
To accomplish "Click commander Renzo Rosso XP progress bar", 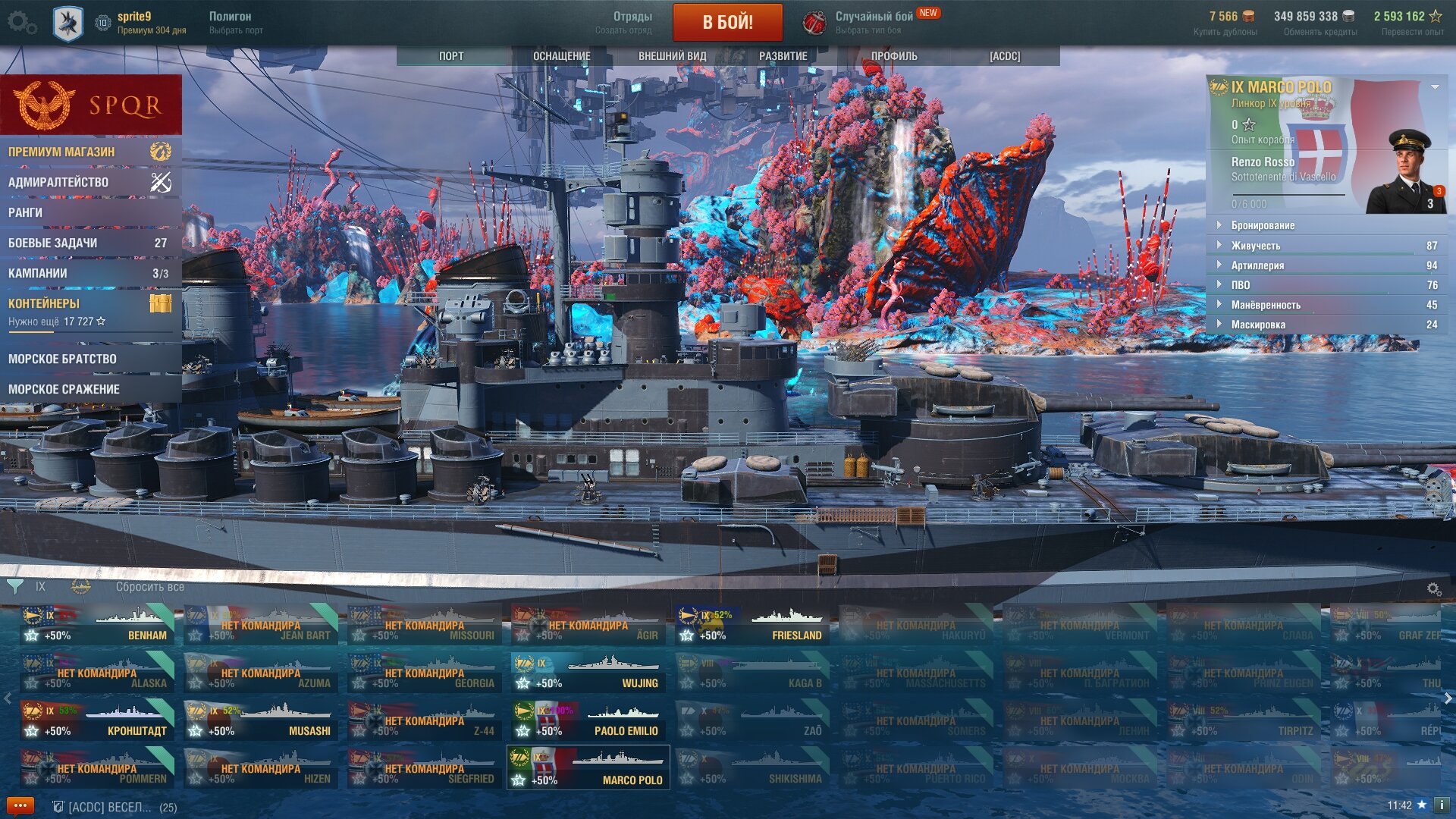I will coord(1288,196).
